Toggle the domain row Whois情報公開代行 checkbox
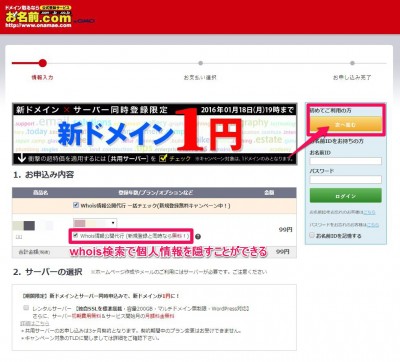The image size is (400, 362). (76, 235)
